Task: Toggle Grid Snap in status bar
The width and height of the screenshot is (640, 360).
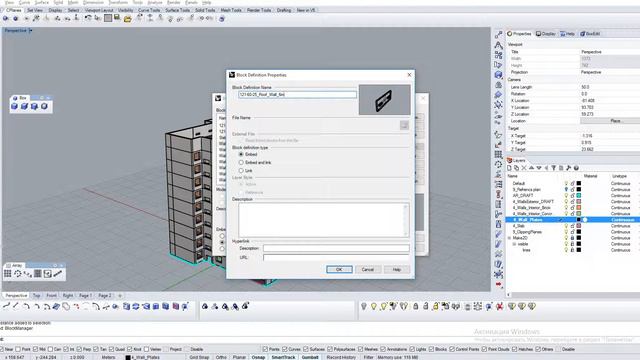Action: click(x=199, y=357)
